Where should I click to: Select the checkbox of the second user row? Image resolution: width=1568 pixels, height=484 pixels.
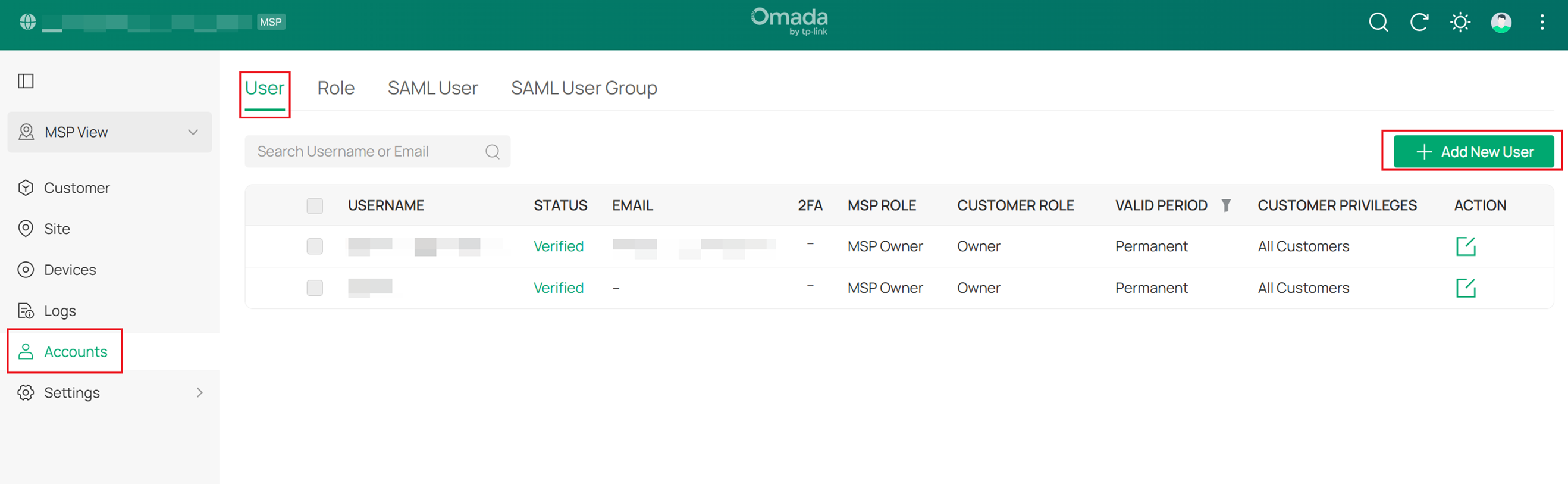pyautogui.click(x=315, y=288)
